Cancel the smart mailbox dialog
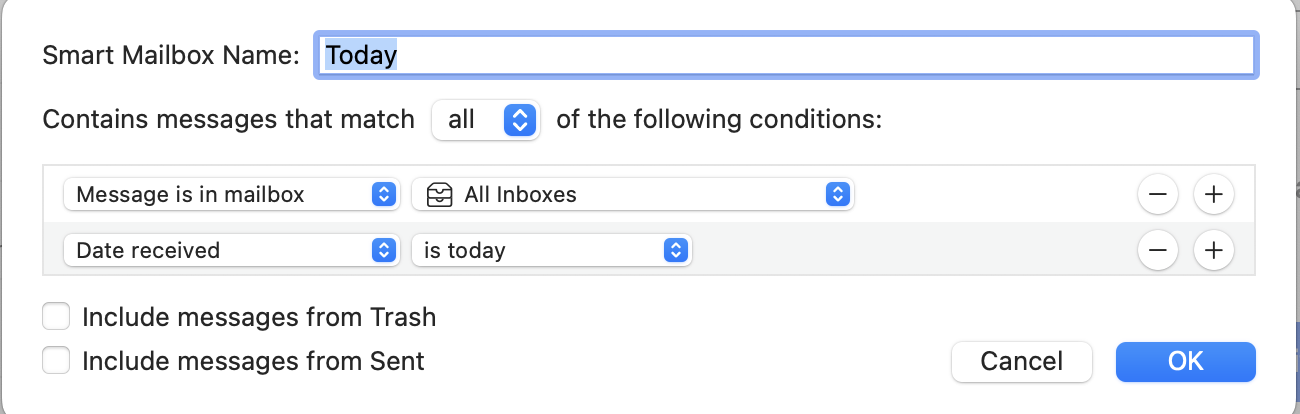 click(1022, 361)
